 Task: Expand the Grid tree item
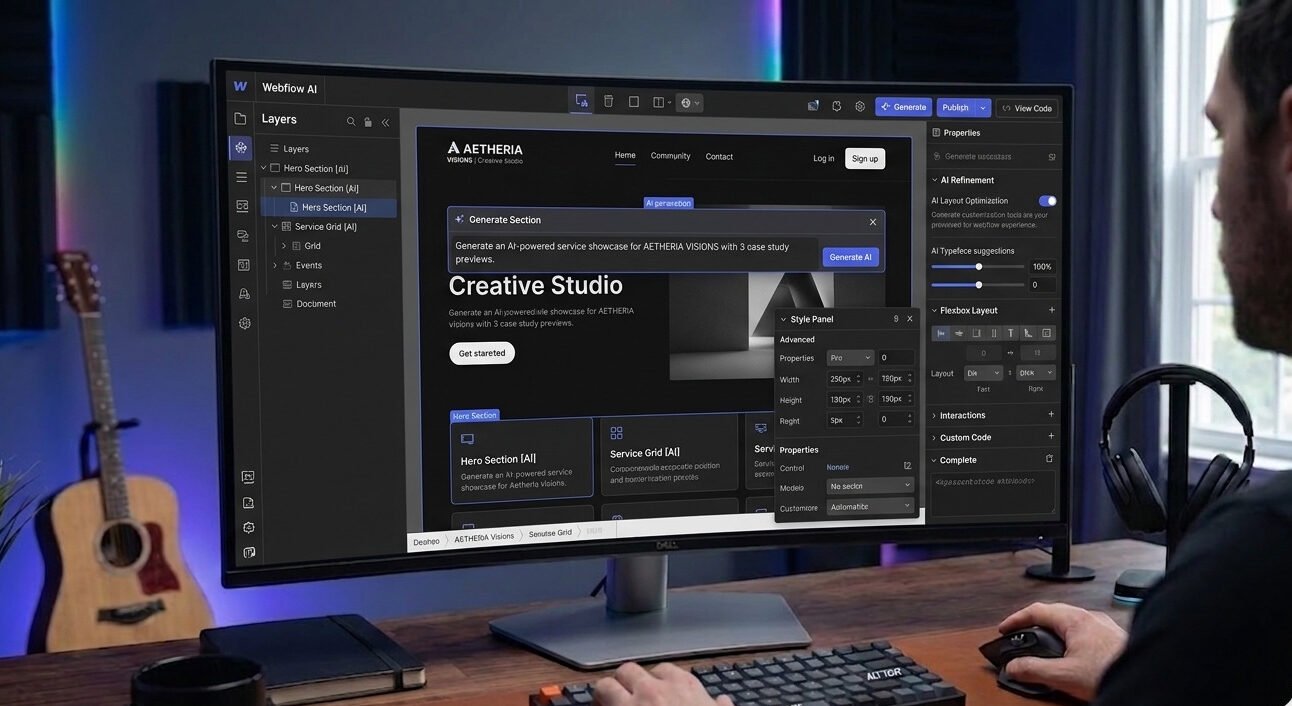point(284,246)
